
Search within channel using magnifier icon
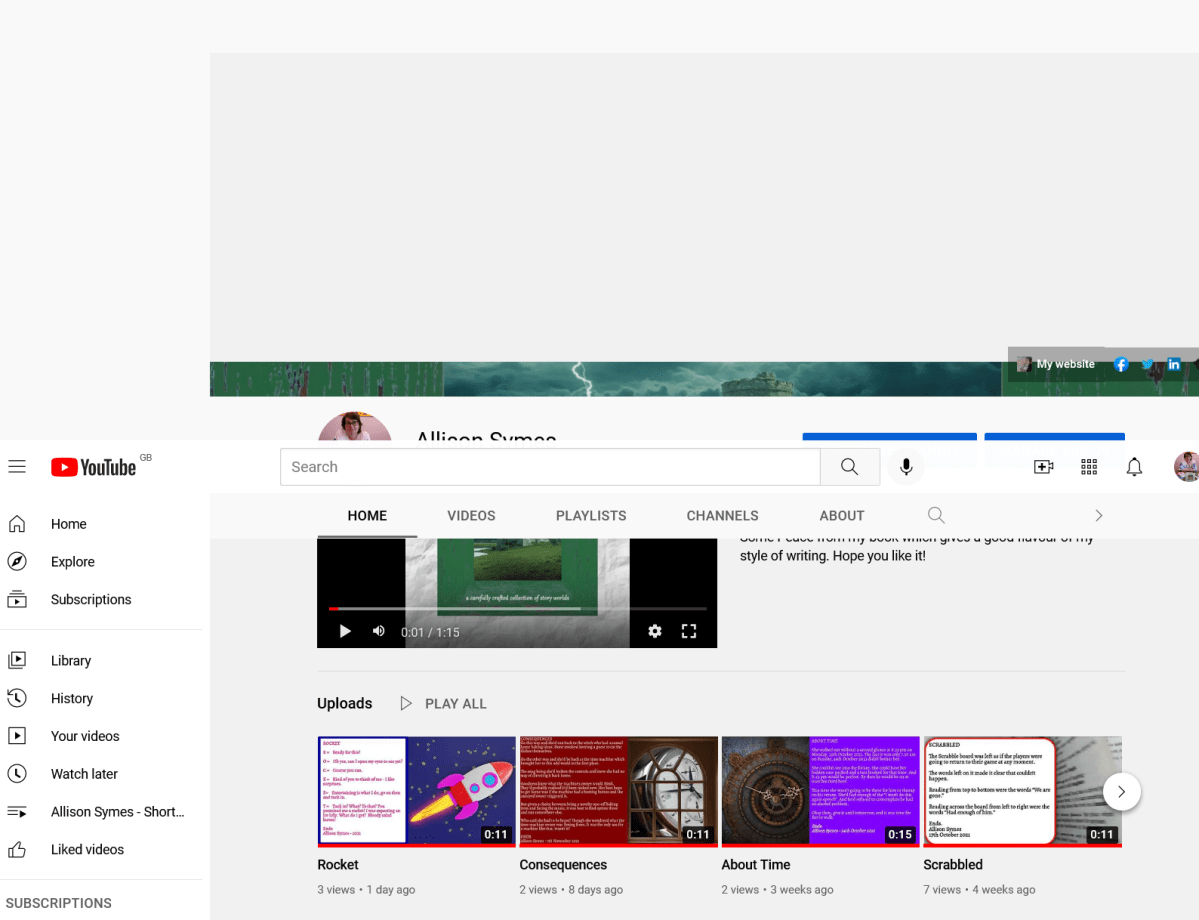tap(936, 515)
